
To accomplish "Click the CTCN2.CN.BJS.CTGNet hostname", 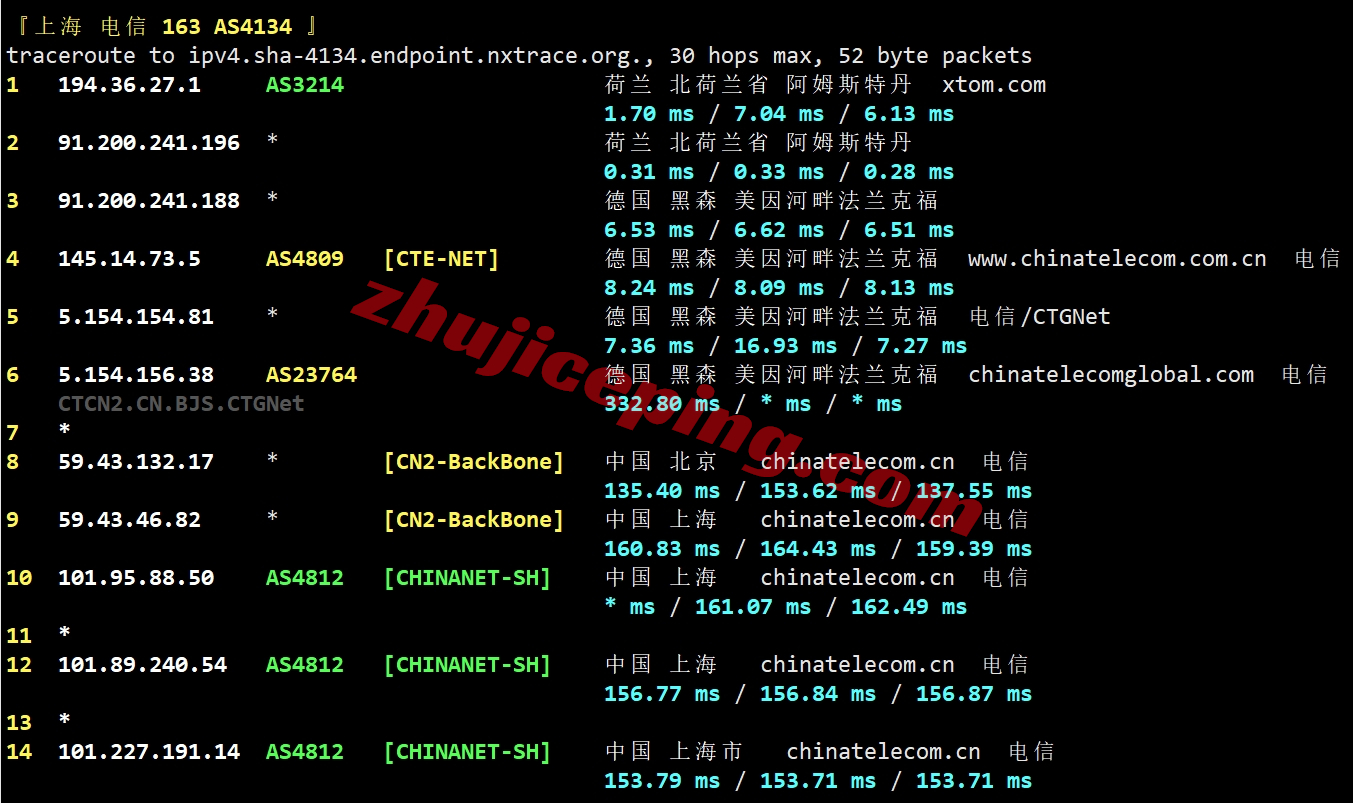I will pyautogui.click(x=181, y=404).
